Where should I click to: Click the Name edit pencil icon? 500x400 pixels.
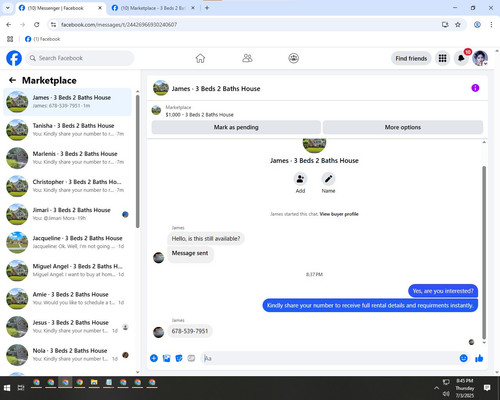(x=328, y=179)
